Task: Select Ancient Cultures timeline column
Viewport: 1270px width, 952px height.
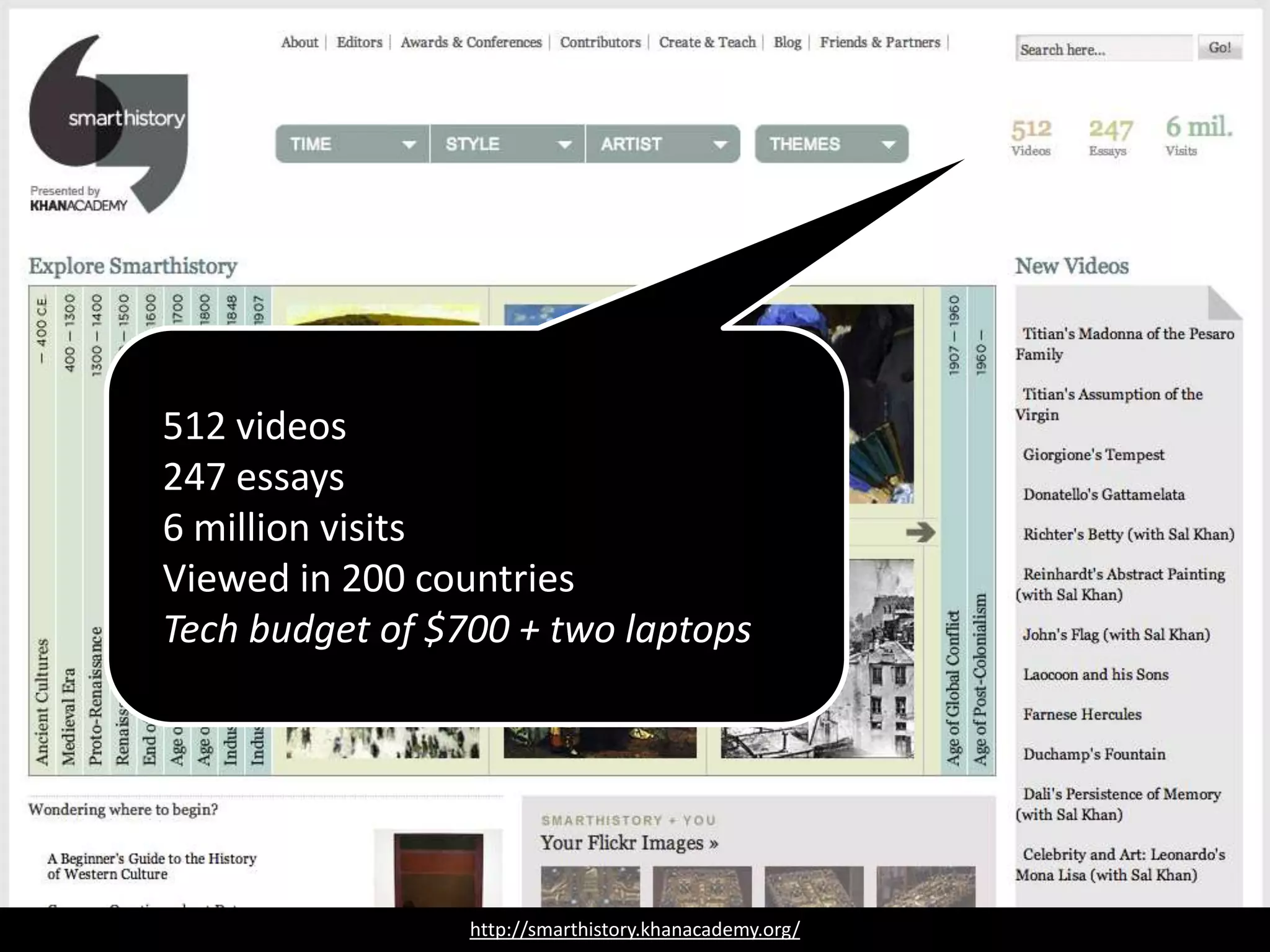Action: click(x=42, y=531)
